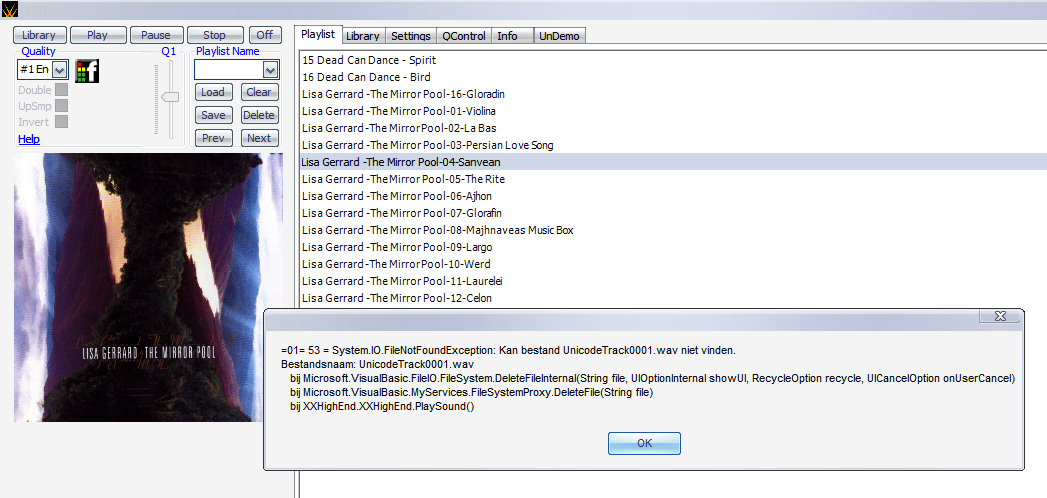Open the UnDemo tab
Viewport: 1047px width, 498px height.
560,36
